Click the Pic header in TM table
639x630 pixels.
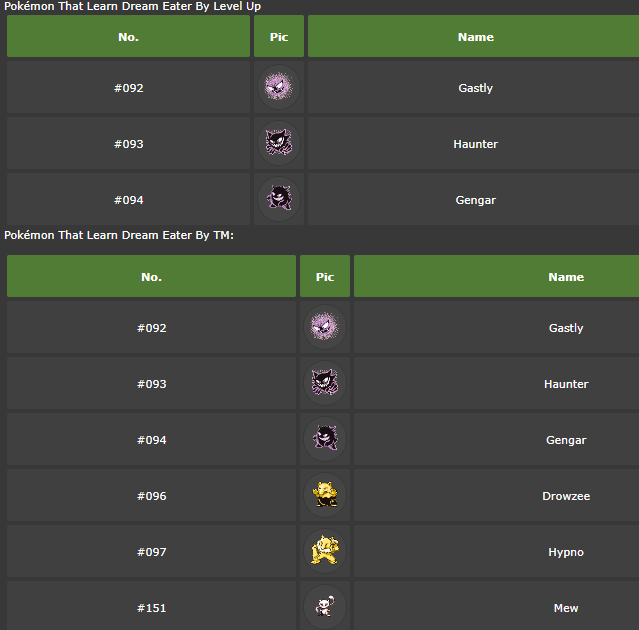click(325, 276)
